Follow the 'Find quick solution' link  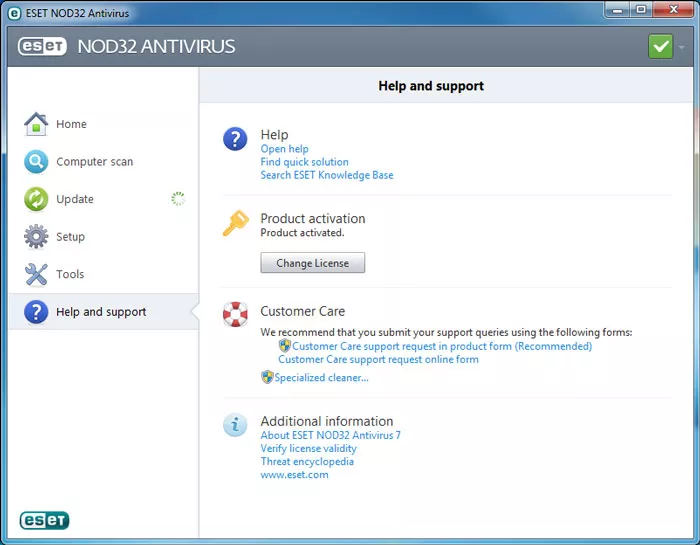click(304, 162)
